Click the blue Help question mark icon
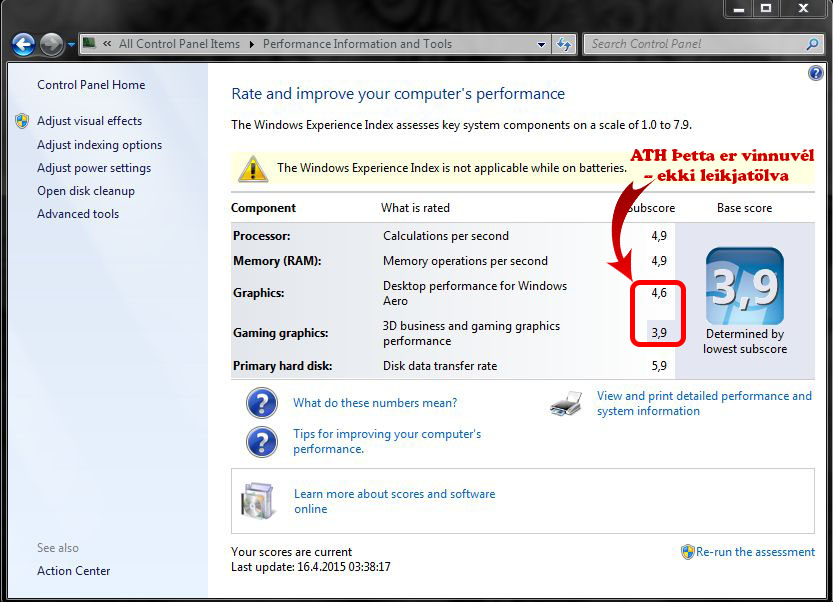The height and width of the screenshot is (602, 833). tap(815, 73)
